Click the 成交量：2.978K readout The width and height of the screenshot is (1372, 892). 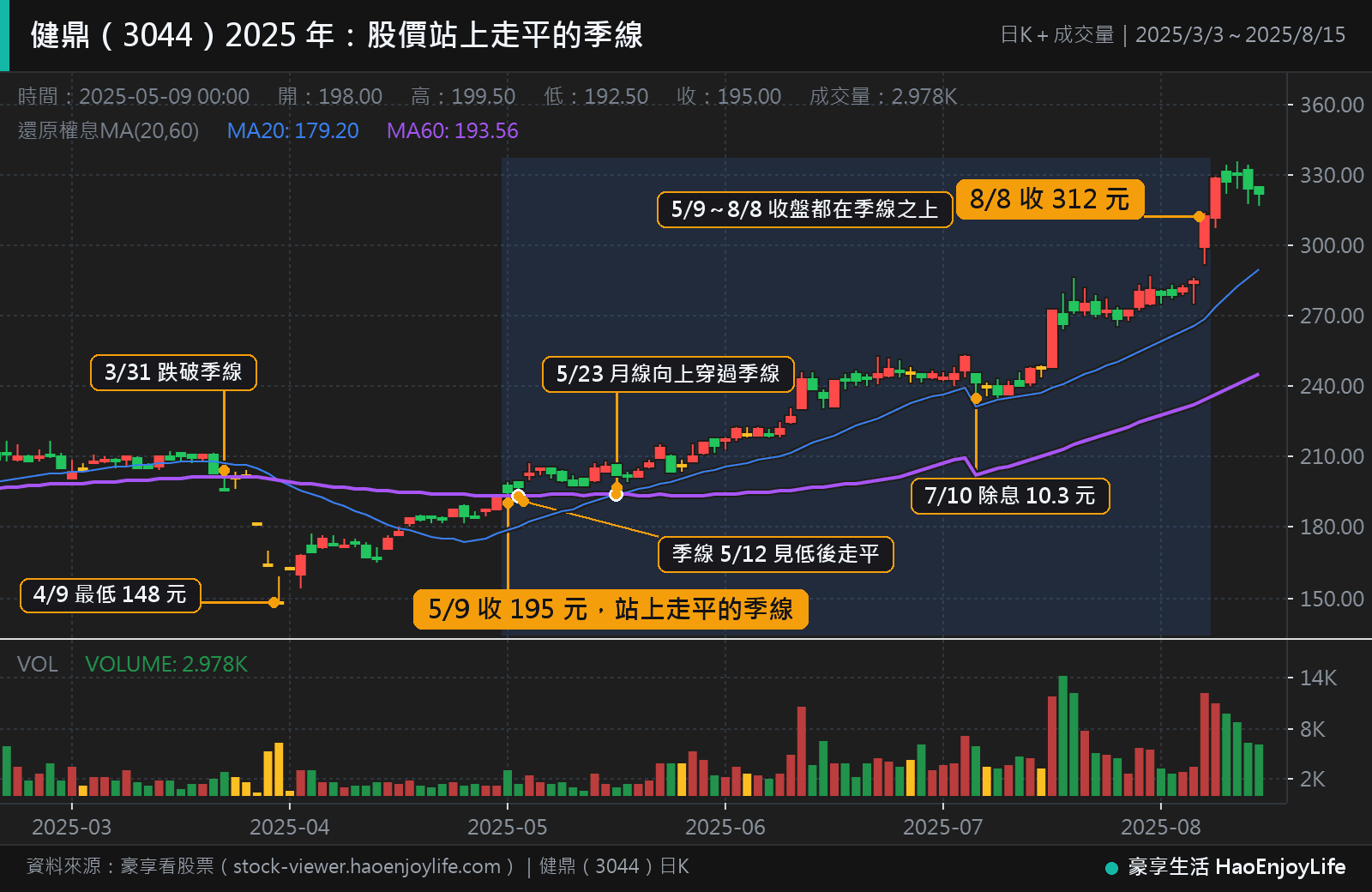883,96
